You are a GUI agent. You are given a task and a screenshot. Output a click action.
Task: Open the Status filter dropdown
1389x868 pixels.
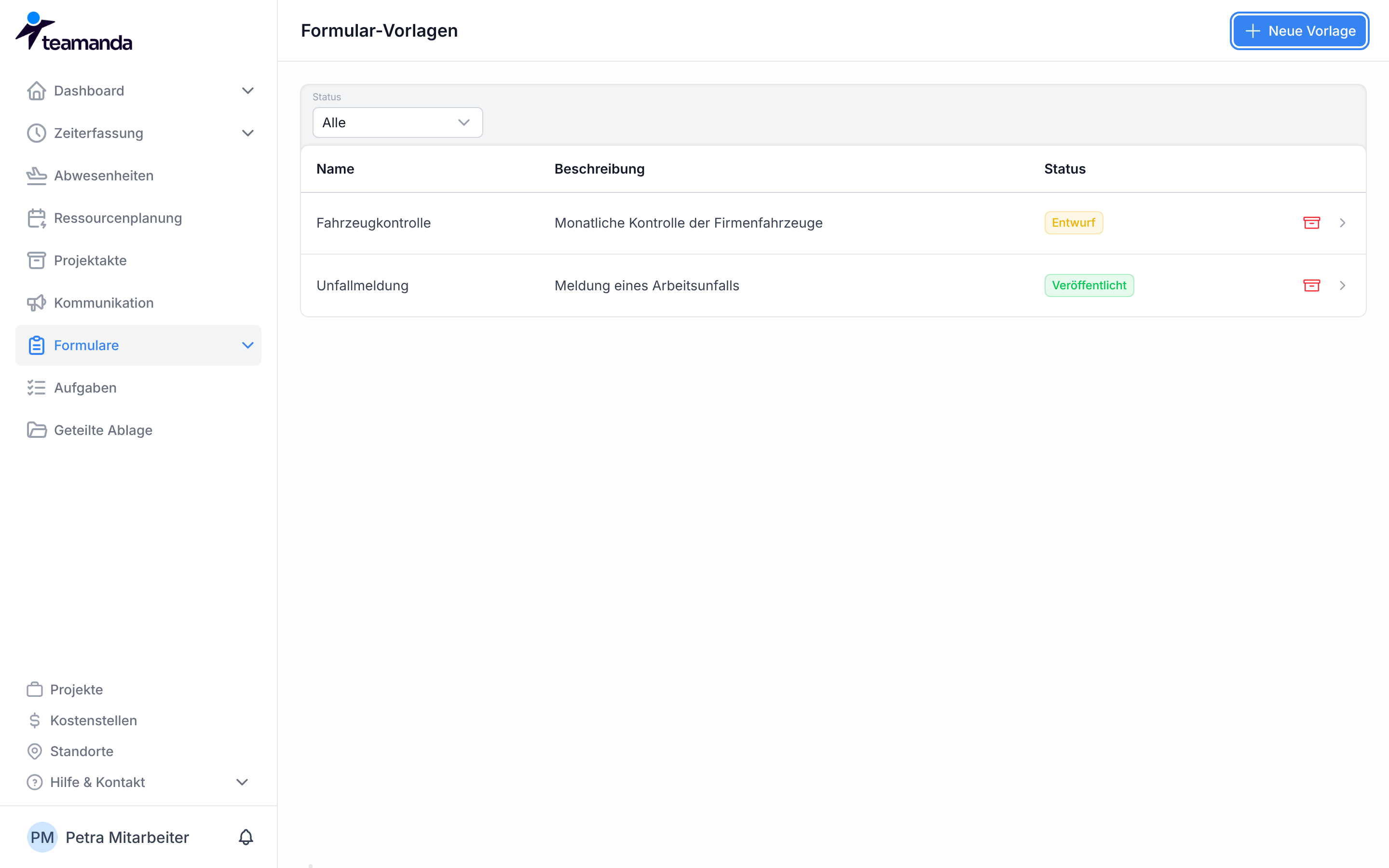tap(397, 122)
